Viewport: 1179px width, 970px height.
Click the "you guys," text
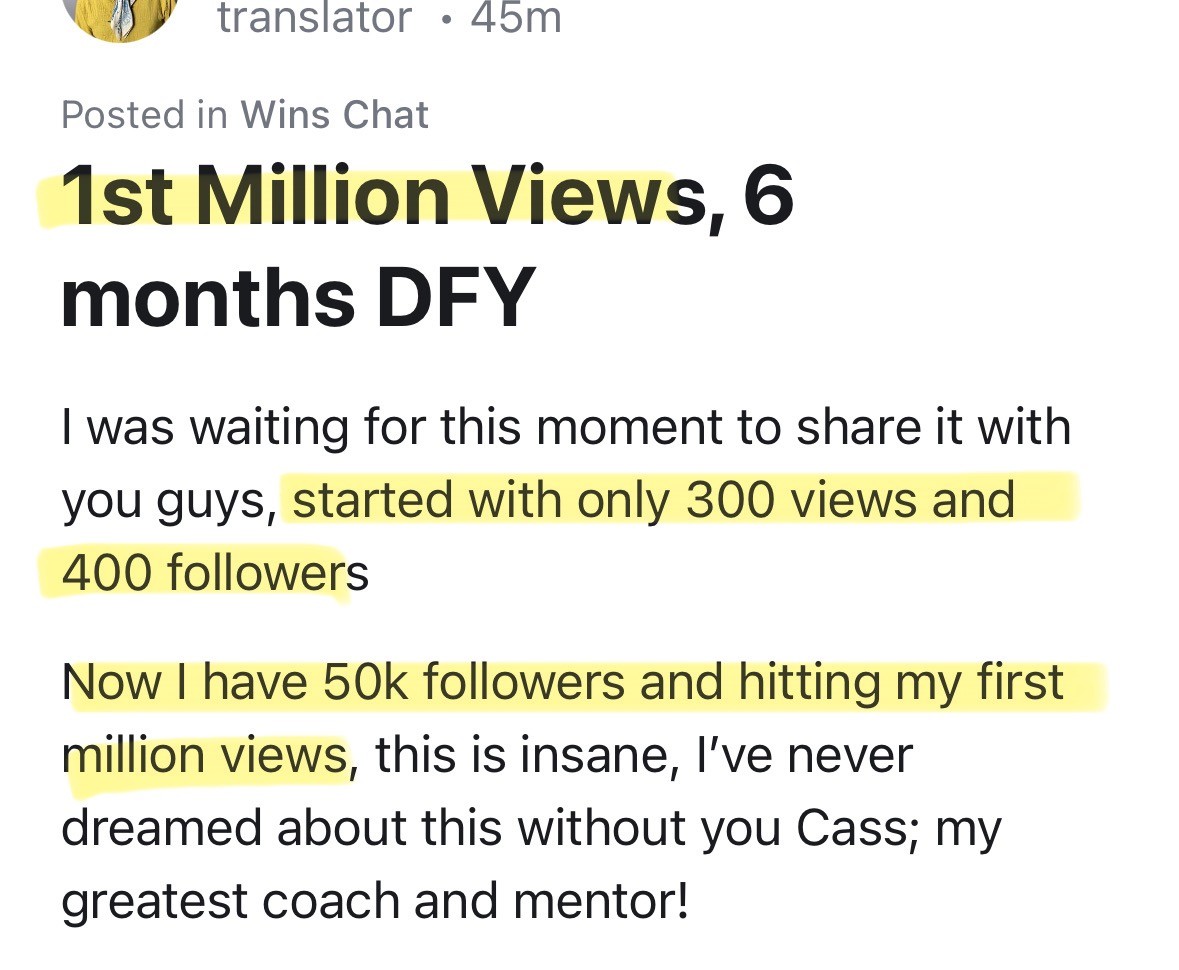point(170,502)
